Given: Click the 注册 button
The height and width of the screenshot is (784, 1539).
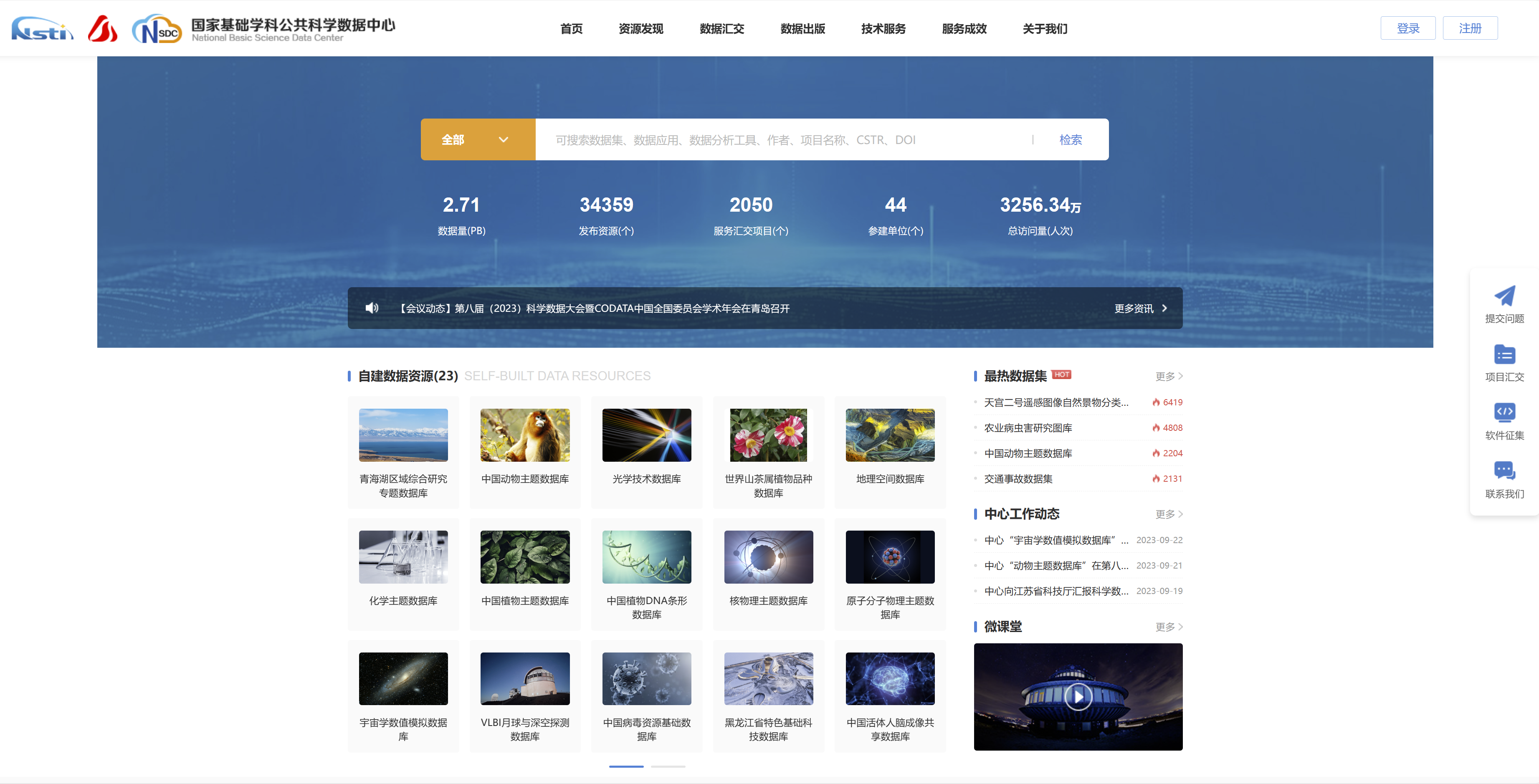Looking at the screenshot, I should pos(1470,28).
